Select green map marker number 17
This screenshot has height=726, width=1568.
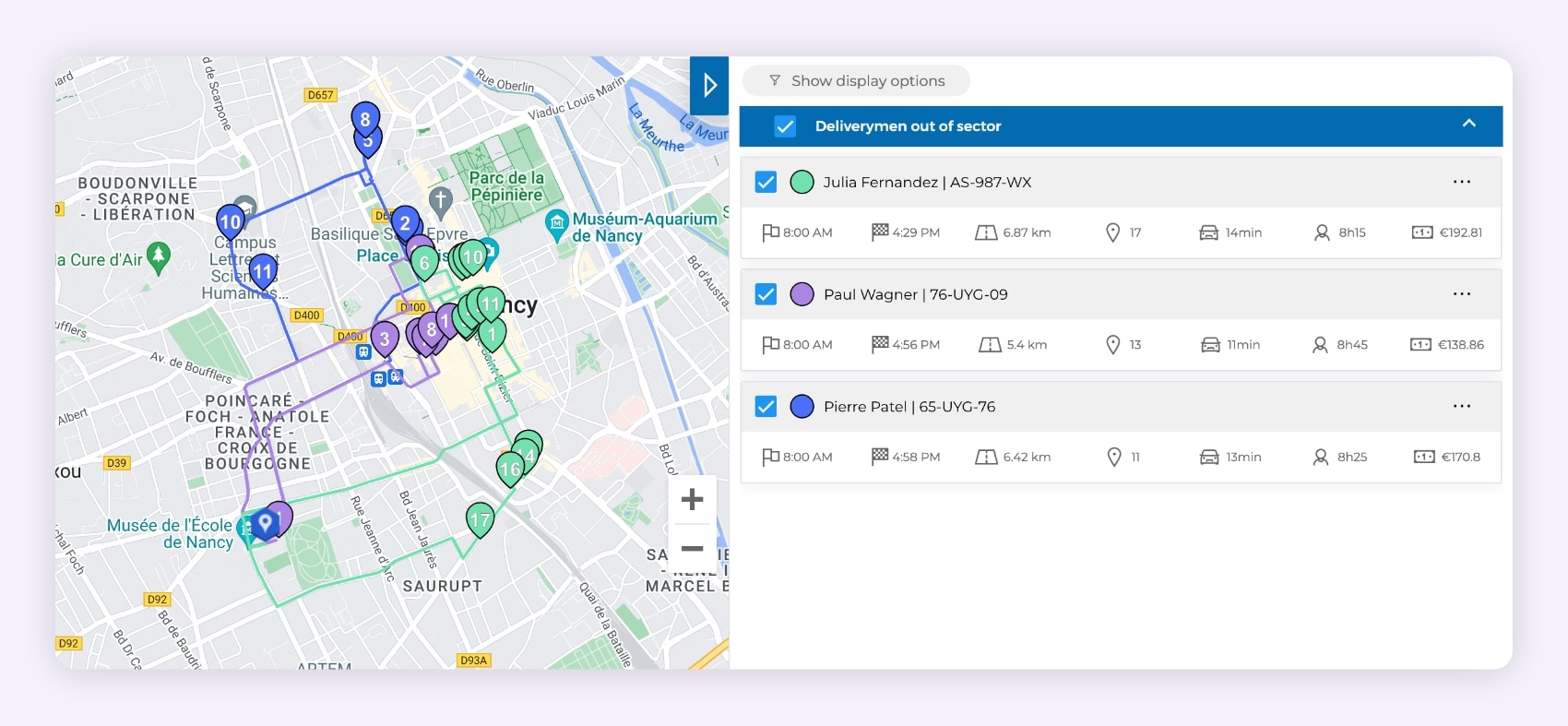(480, 519)
